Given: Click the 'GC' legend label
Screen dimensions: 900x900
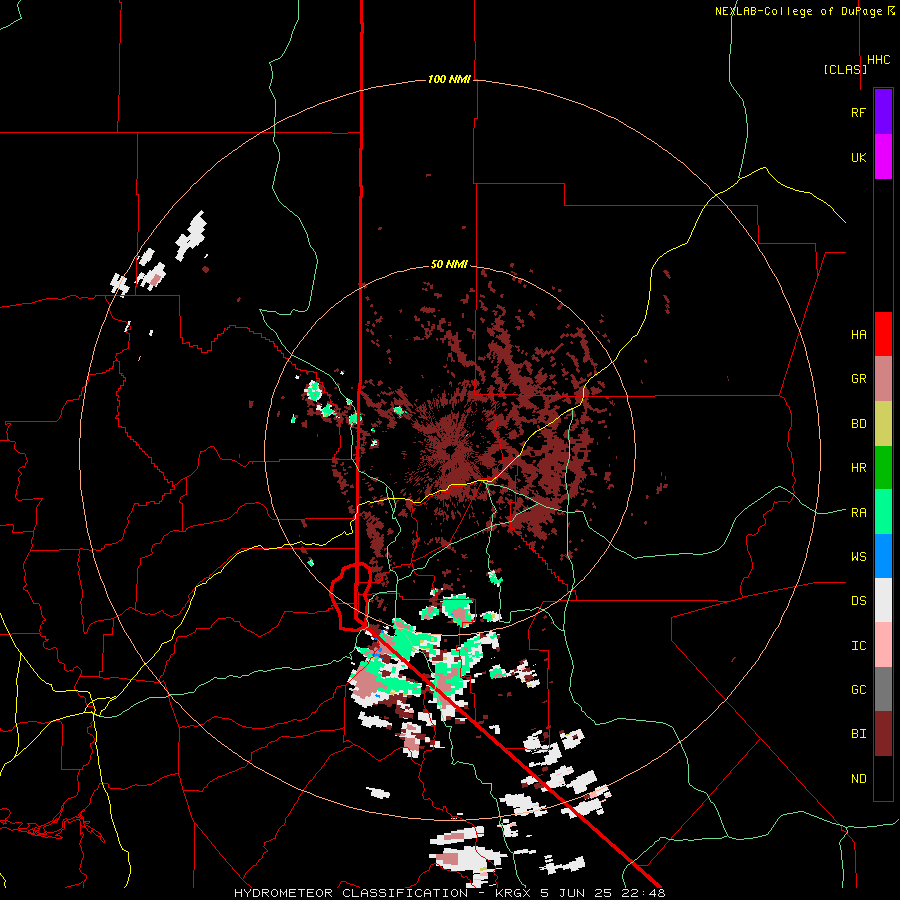Looking at the screenshot, I should [858, 690].
